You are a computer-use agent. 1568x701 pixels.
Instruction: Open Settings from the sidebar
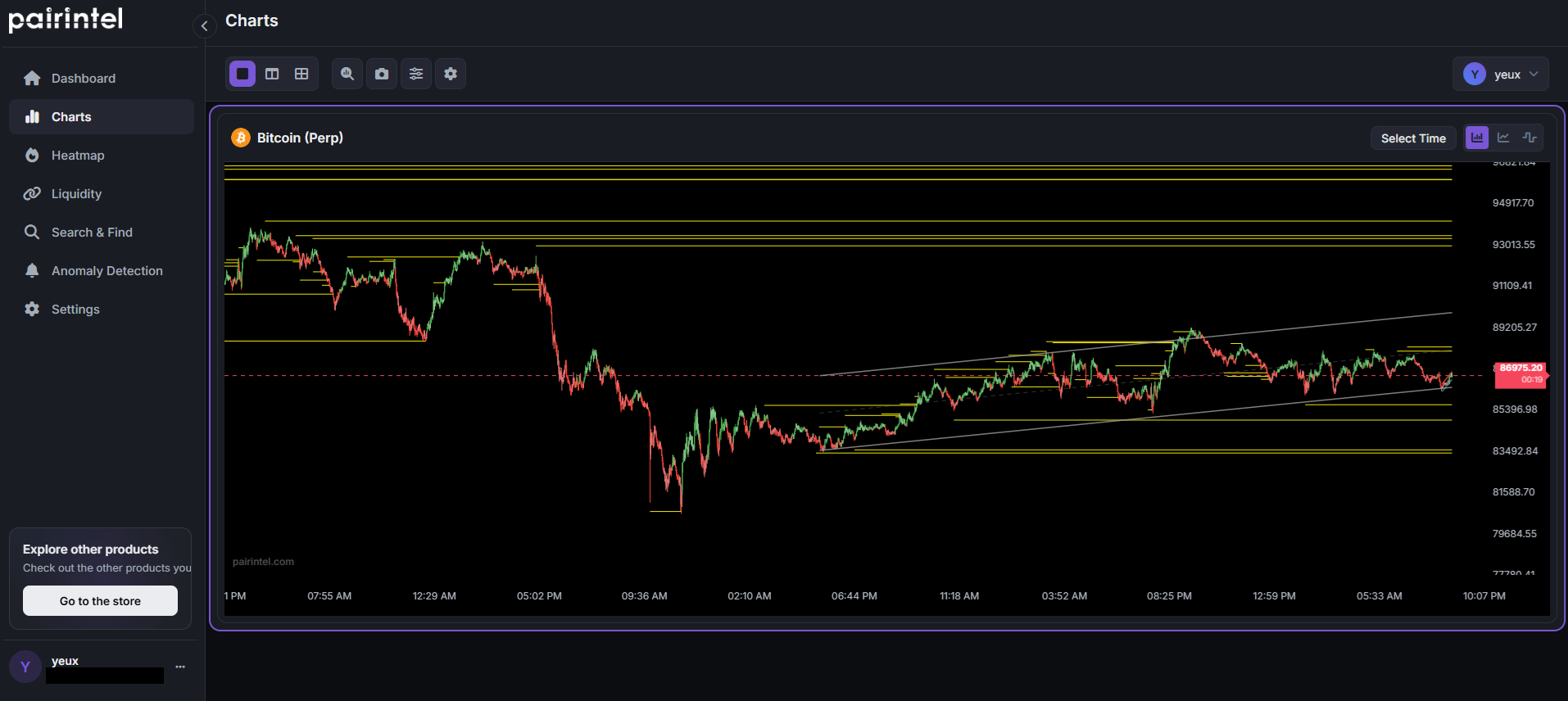(x=75, y=310)
